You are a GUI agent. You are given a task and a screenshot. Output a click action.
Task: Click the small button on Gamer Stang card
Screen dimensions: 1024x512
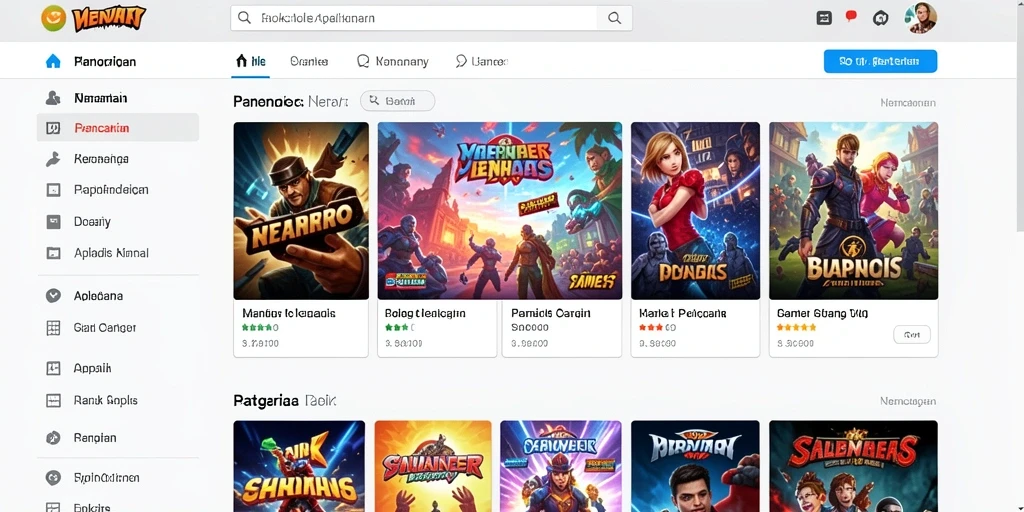(912, 335)
